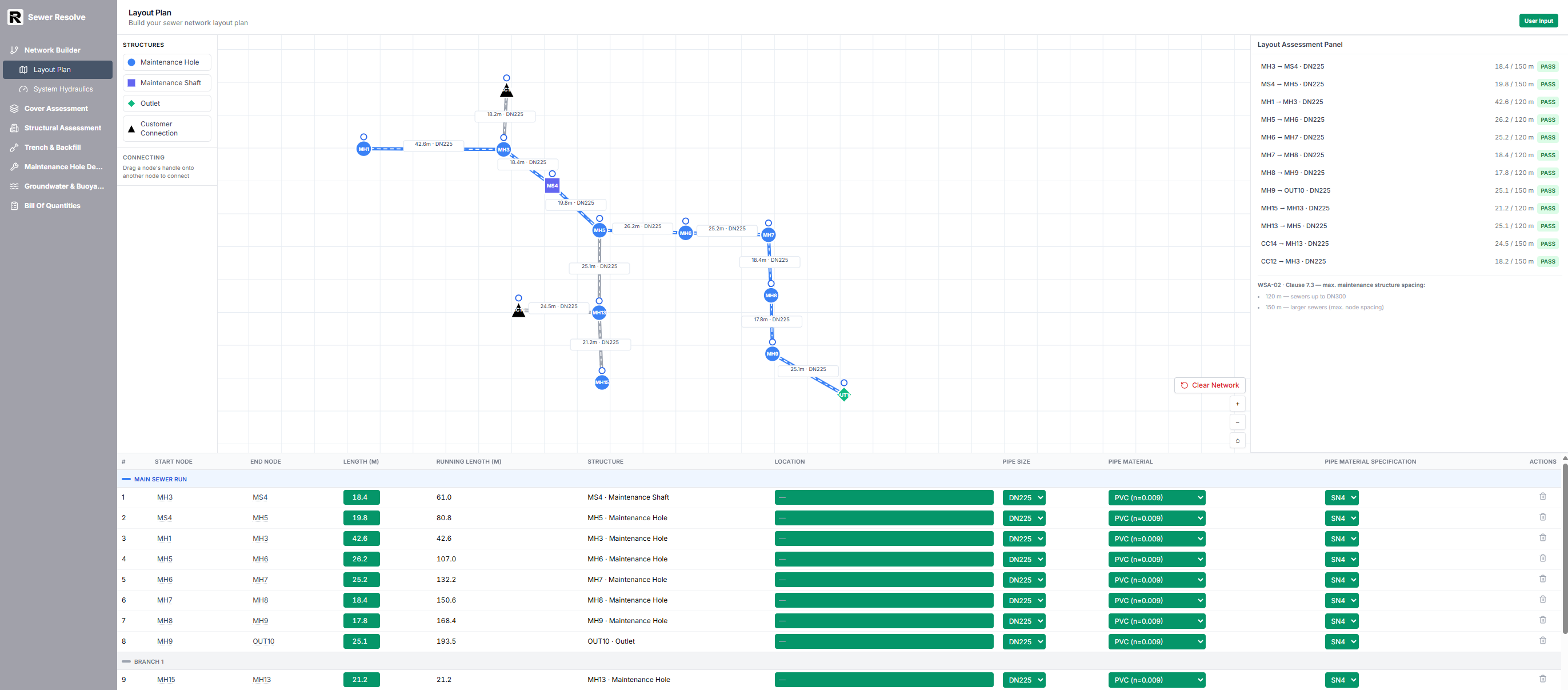Click the BRANCH 1 group header
The image size is (1568, 690).
[x=839, y=661]
